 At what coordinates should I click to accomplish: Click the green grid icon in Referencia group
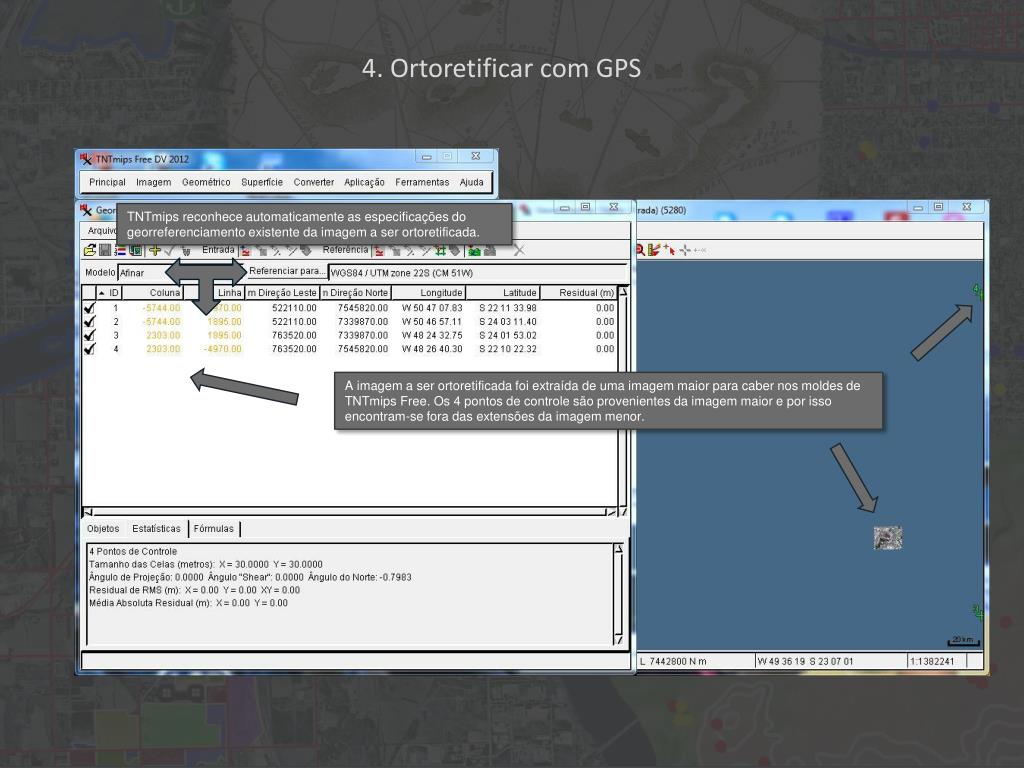point(440,251)
